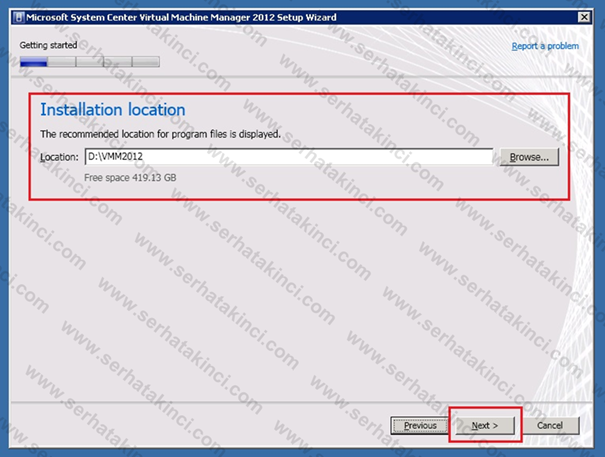Image resolution: width=605 pixels, height=457 pixels.
Task: Cancel the setup wizard
Action: pyautogui.click(x=550, y=425)
